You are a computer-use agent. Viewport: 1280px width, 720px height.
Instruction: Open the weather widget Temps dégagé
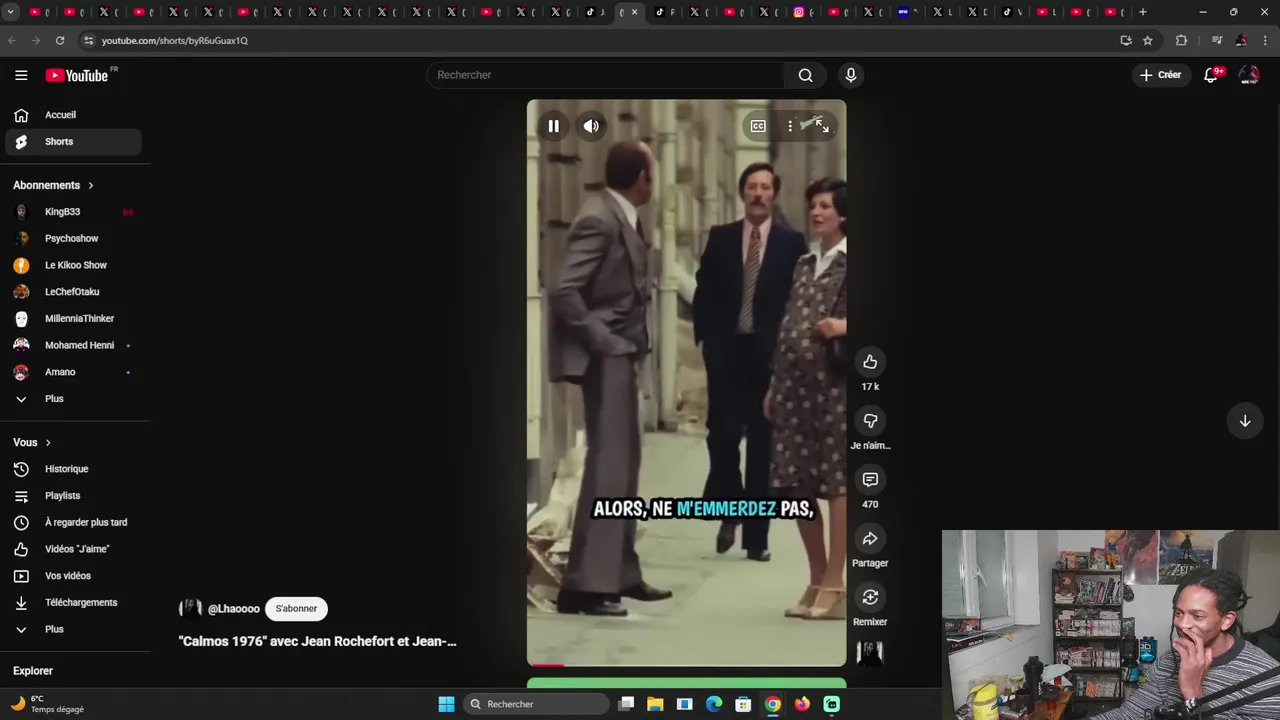[x=47, y=704]
